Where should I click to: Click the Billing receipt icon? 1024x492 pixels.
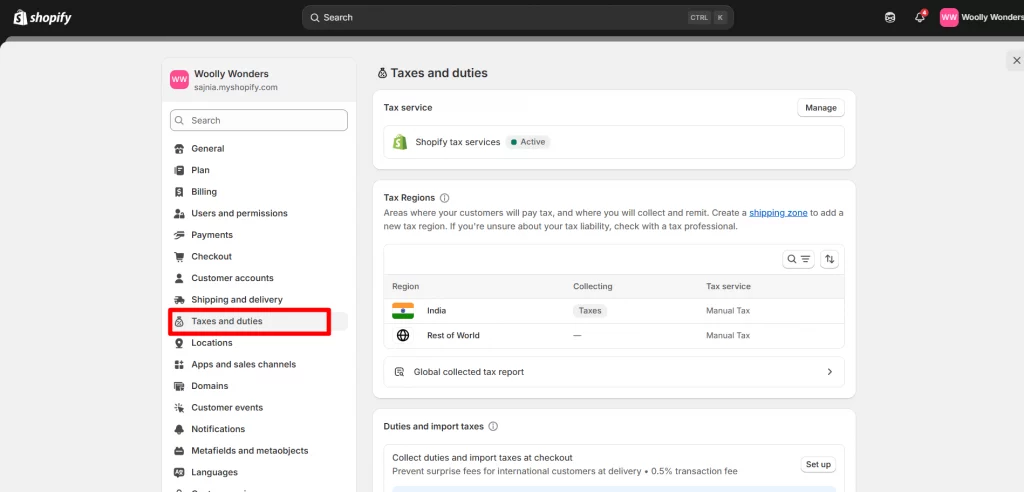point(179,192)
